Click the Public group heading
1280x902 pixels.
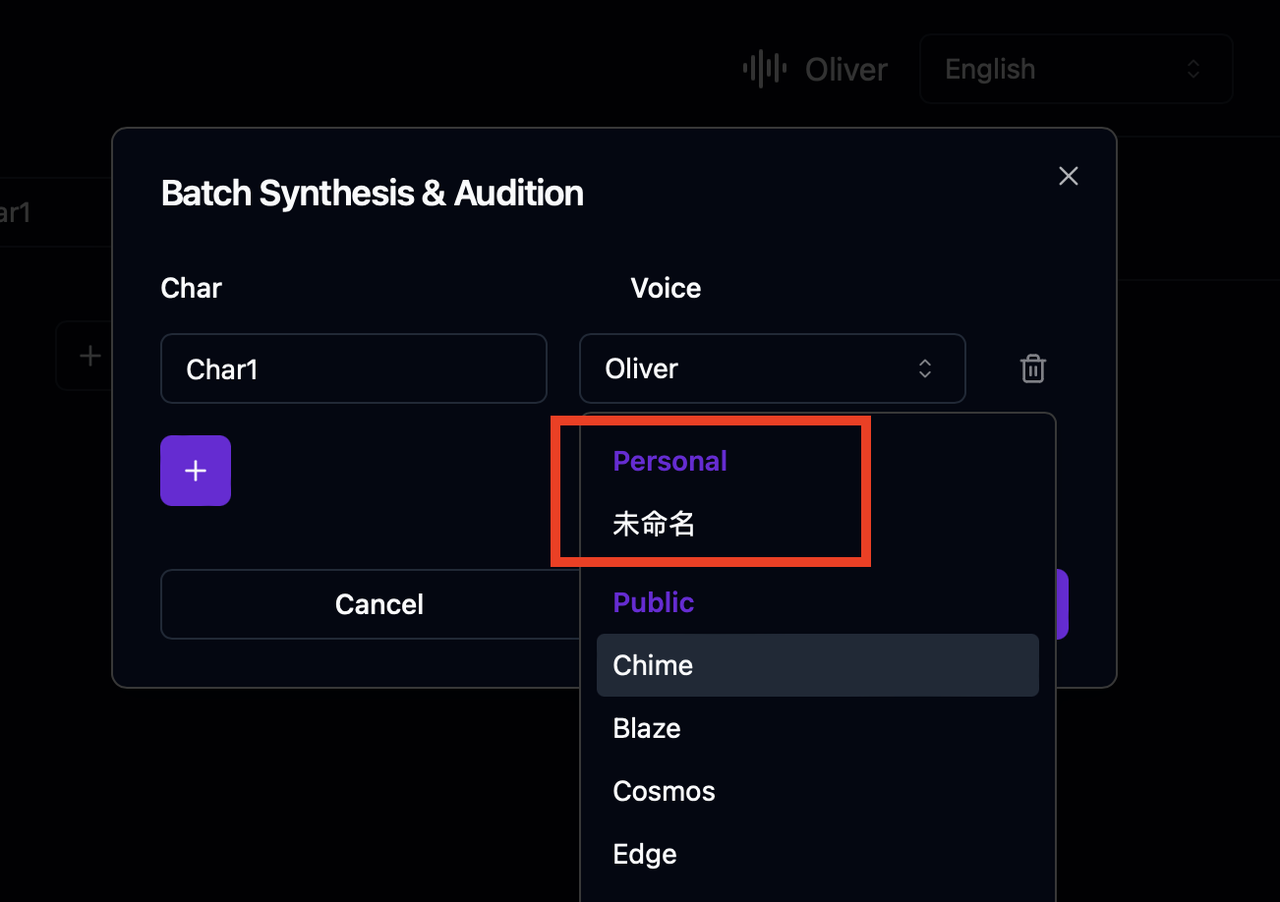coord(653,602)
